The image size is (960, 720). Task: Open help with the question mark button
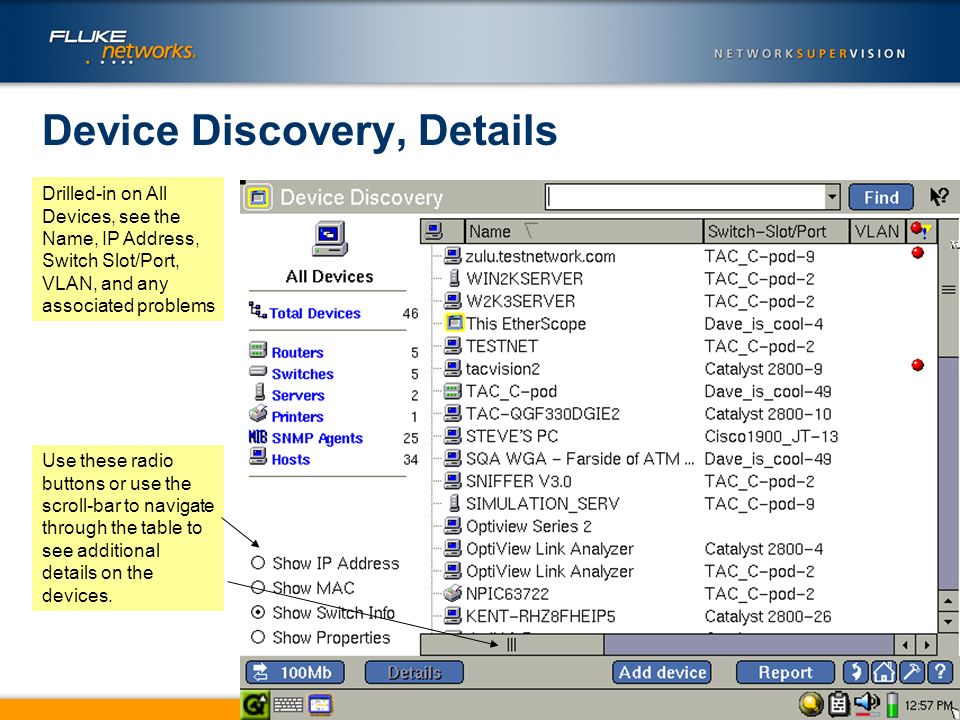click(940, 672)
